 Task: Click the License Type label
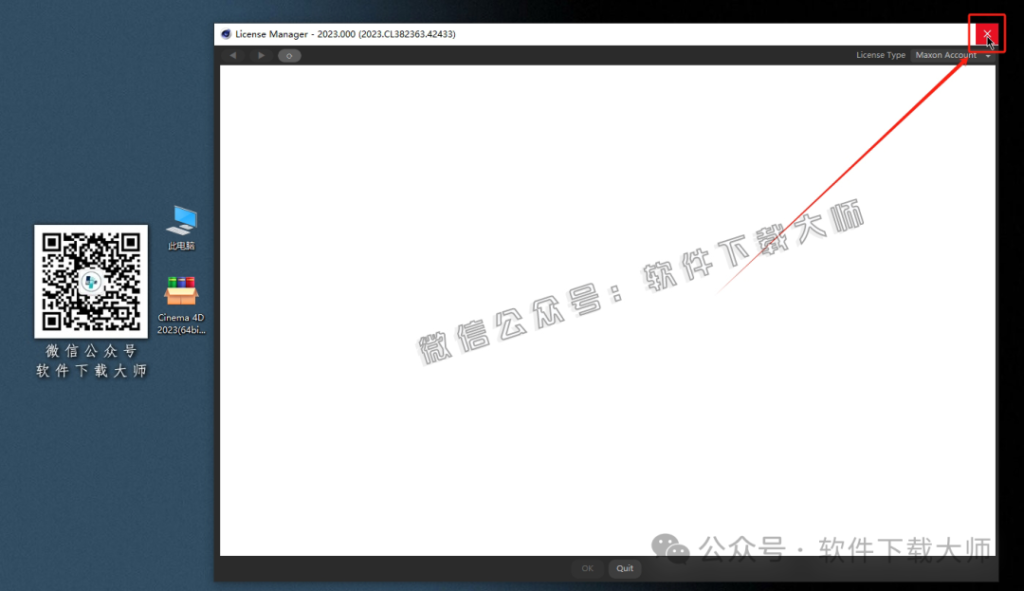(880, 55)
